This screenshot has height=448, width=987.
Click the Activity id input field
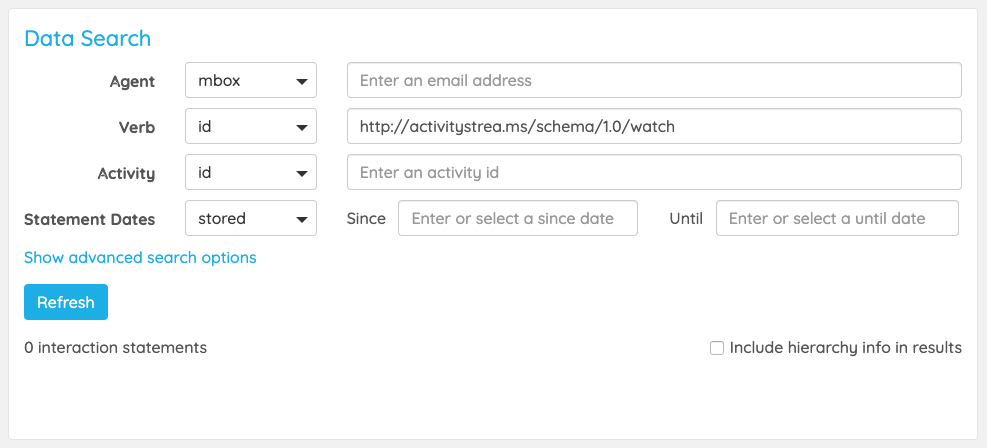(654, 172)
